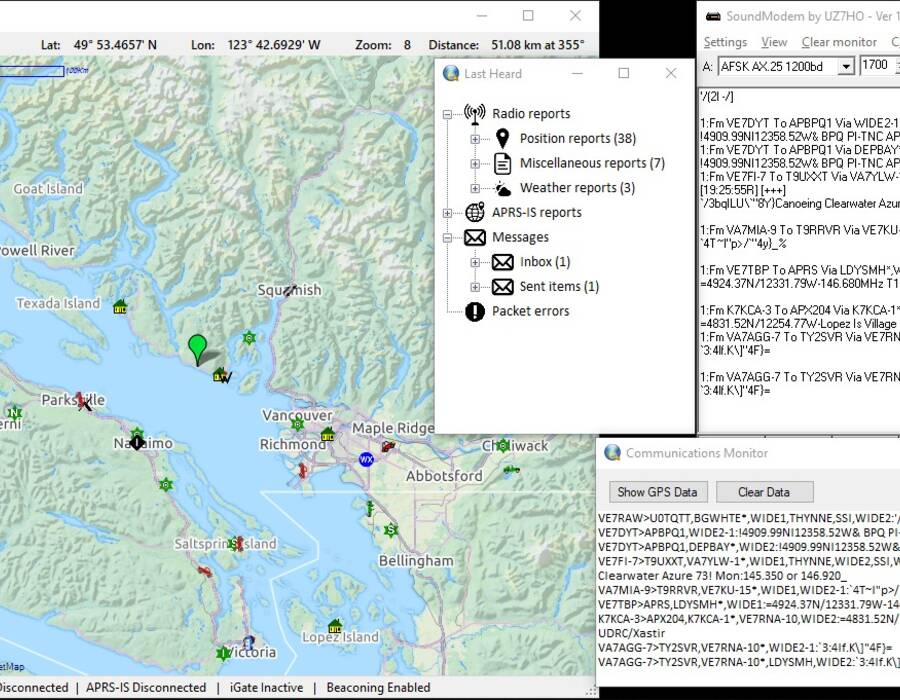
Task: Click the Packet errors exclamation icon
Action: tap(475, 311)
